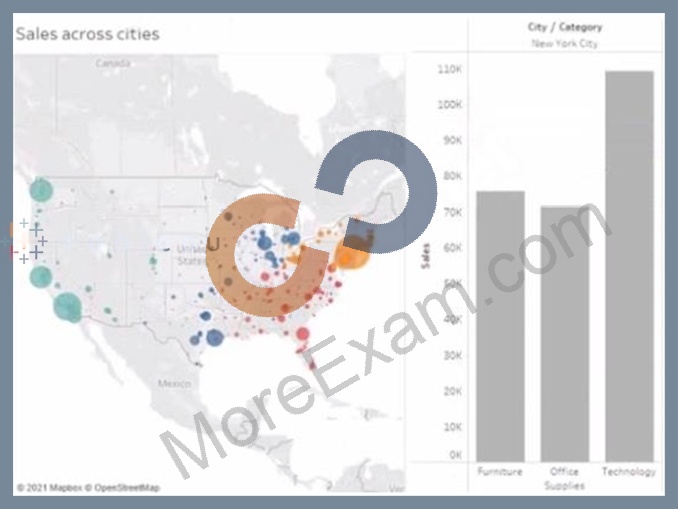678x509 pixels.
Task: Click the Furniture category label
Action: pos(500,471)
